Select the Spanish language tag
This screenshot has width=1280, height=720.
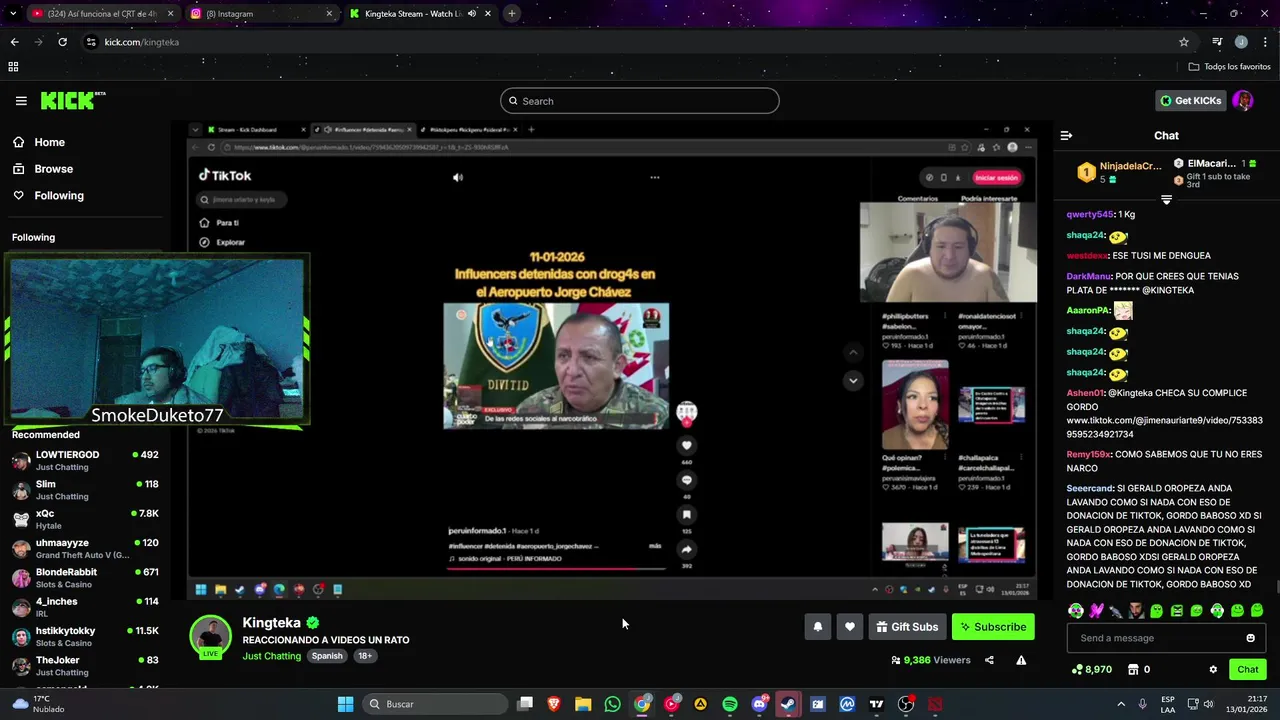coord(327,656)
